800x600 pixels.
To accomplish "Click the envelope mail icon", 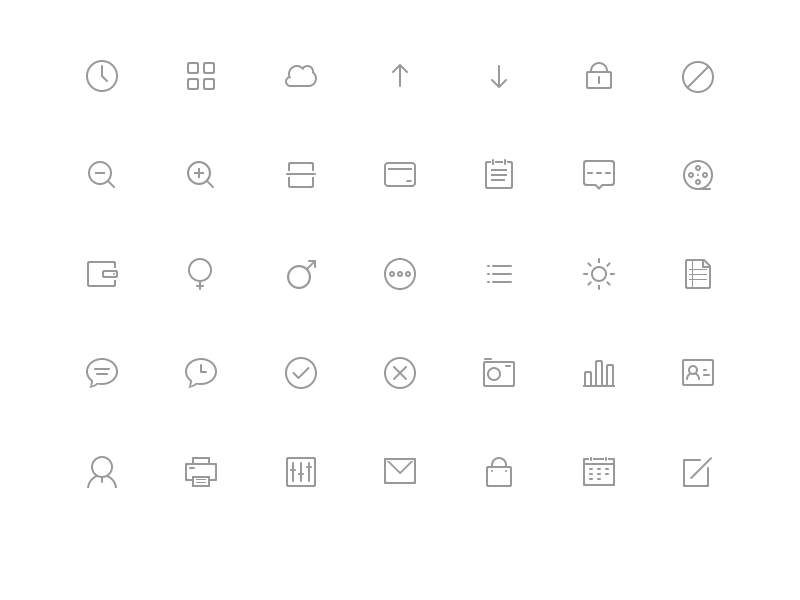I will pyautogui.click(x=400, y=471).
